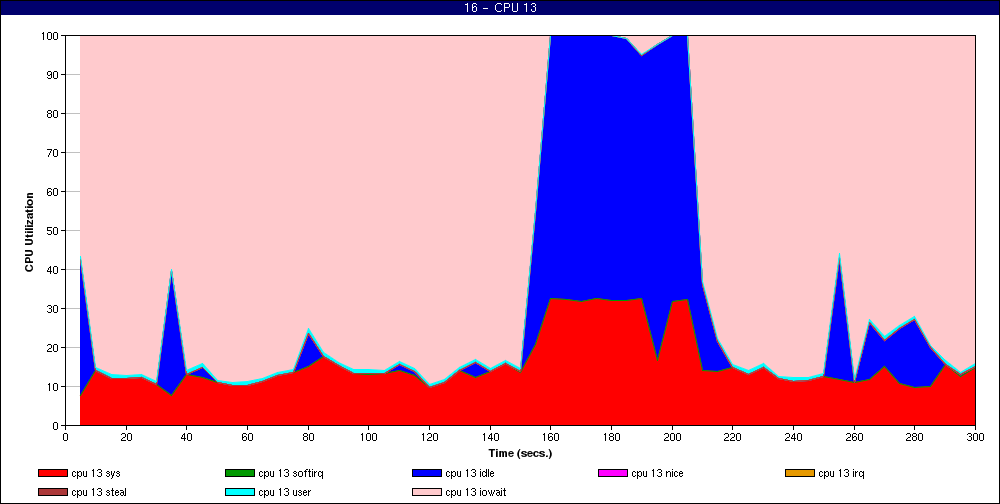Click the x-axis tick label 40
The image size is (1000, 504).
pyautogui.click(x=186, y=437)
